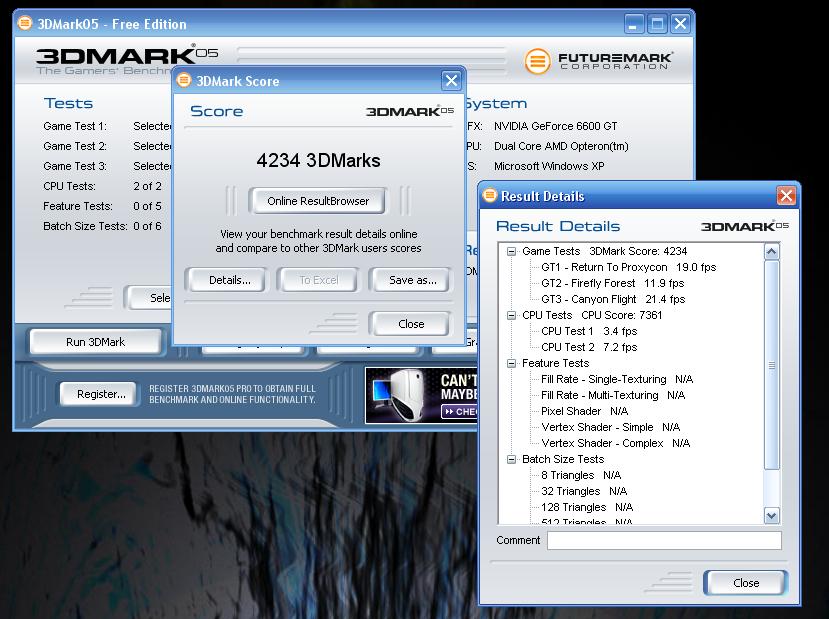The height and width of the screenshot is (619, 829).
Task: Click the result tree scrollbar down arrow
Action: (x=771, y=515)
